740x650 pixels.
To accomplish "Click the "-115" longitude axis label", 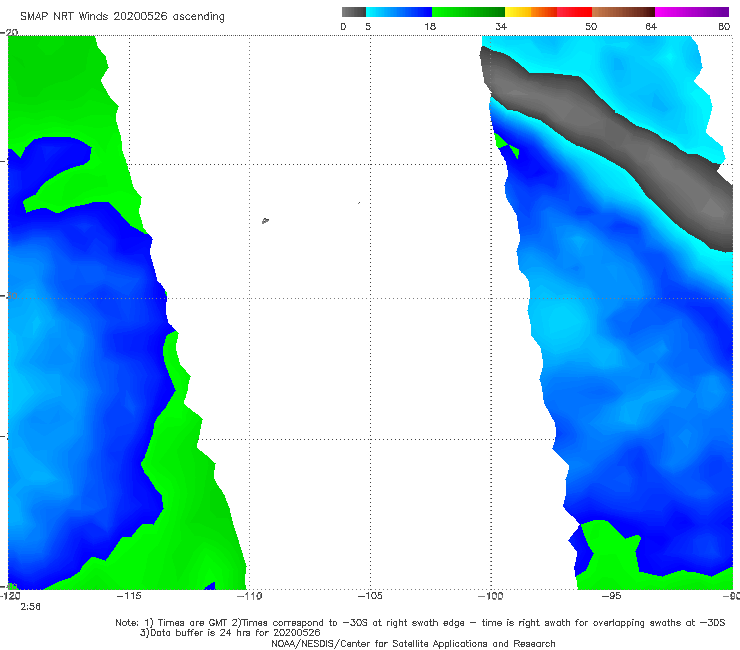I will pos(129,596).
